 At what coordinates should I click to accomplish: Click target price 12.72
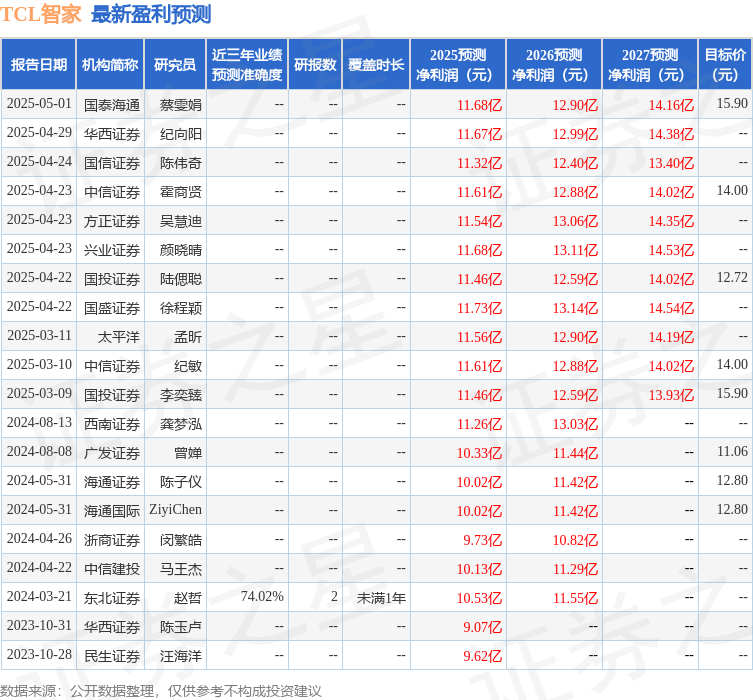coord(732,278)
